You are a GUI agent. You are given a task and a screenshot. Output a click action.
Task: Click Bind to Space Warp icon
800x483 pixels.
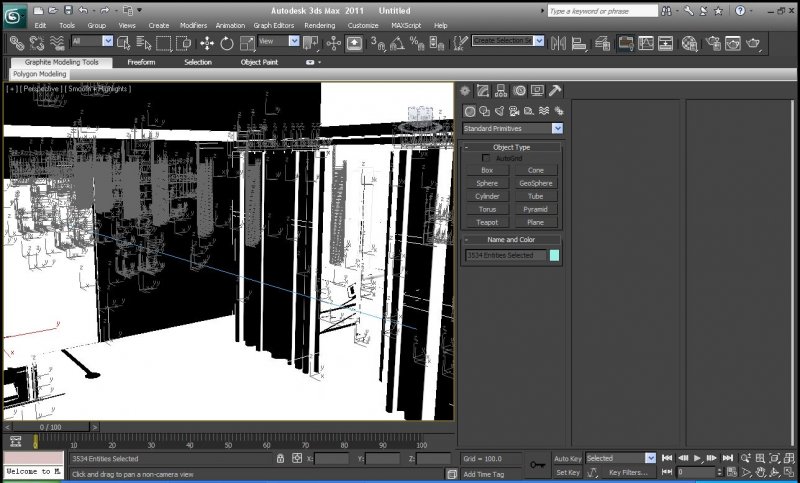tap(57, 43)
